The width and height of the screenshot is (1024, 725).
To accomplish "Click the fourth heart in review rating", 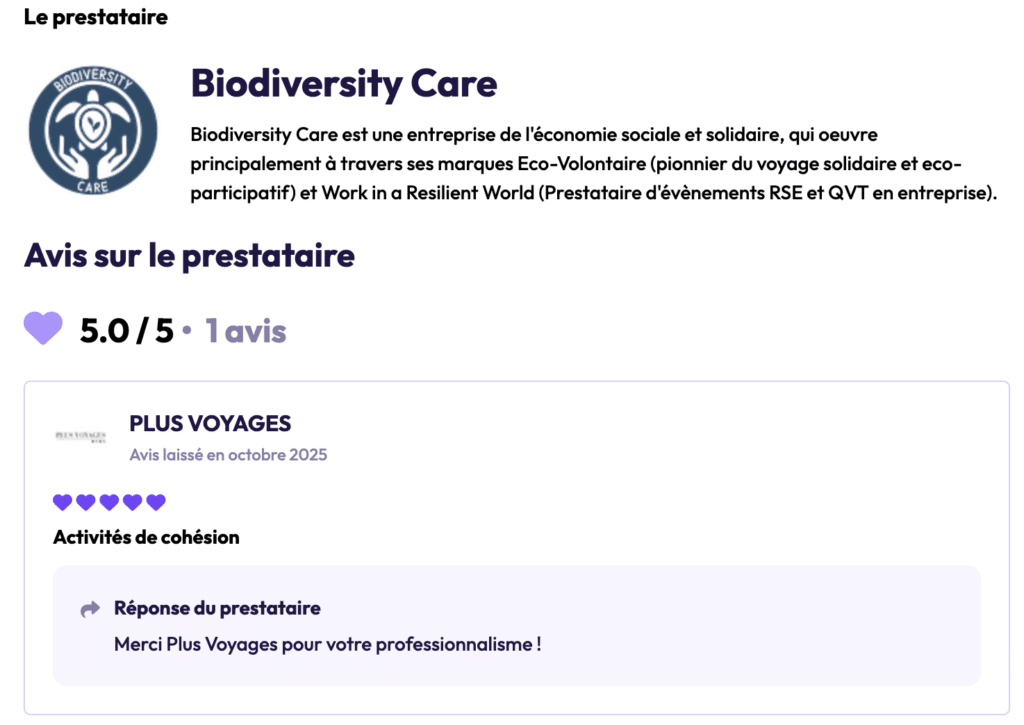I will click(x=132, y=502).
